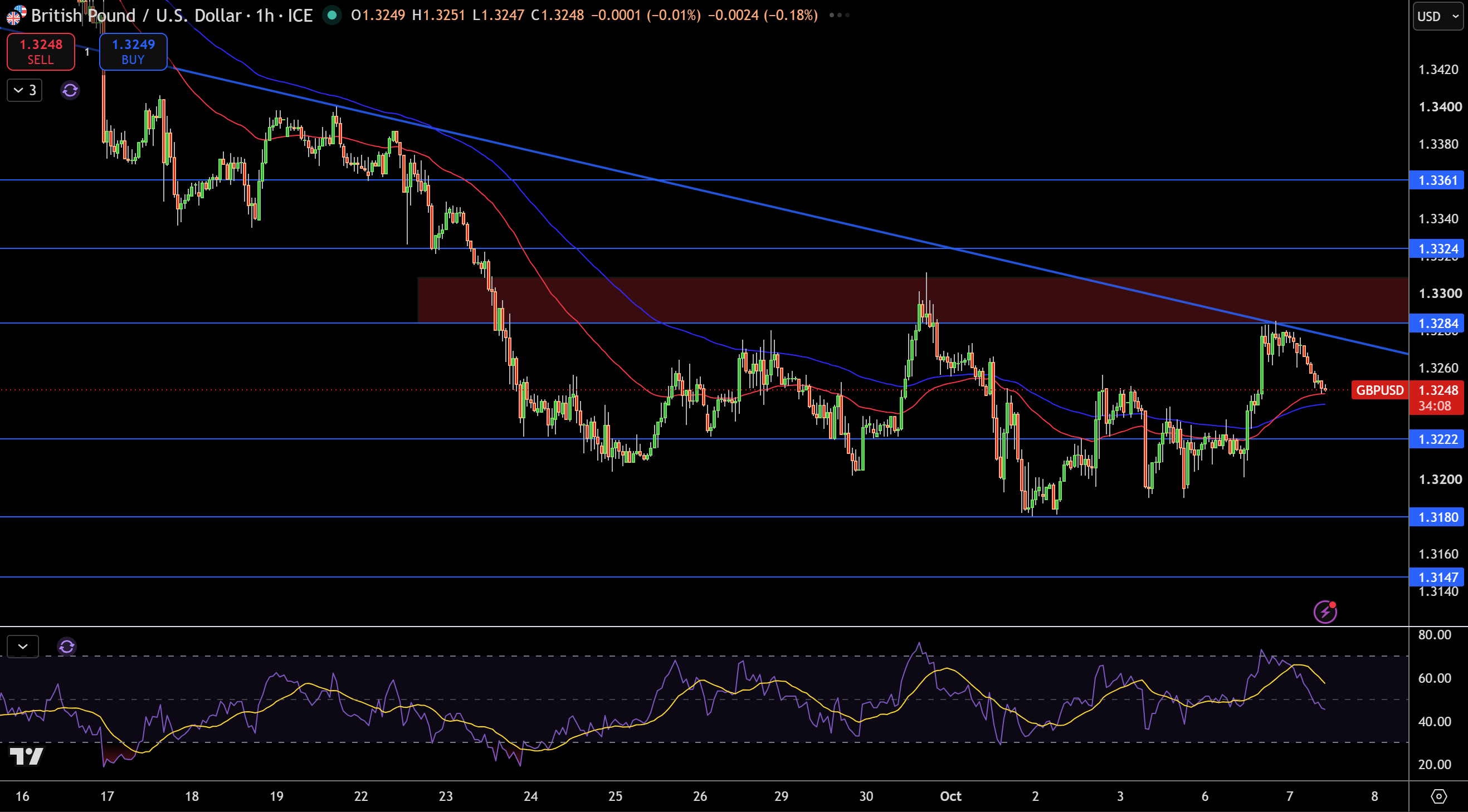The image size is (1468, 812).
Task: Open the lightning bolt alerts icon
Action: [x=1325, y=612]
